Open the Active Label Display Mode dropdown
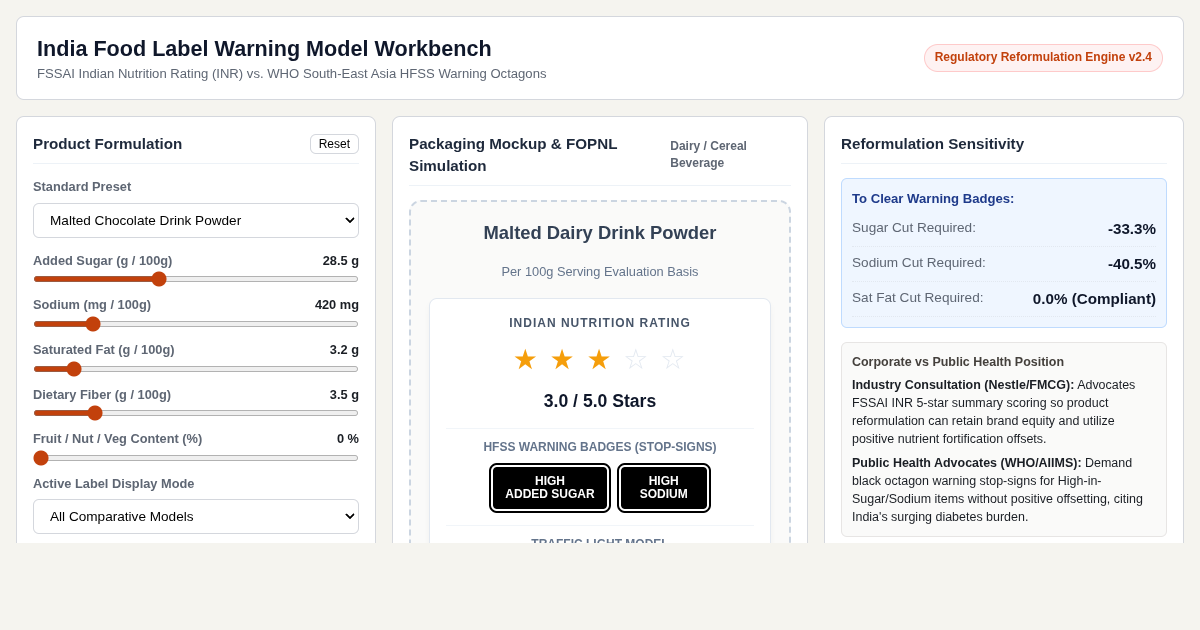1200x630 pixels. pyautogui.click(x=196, y=516)
